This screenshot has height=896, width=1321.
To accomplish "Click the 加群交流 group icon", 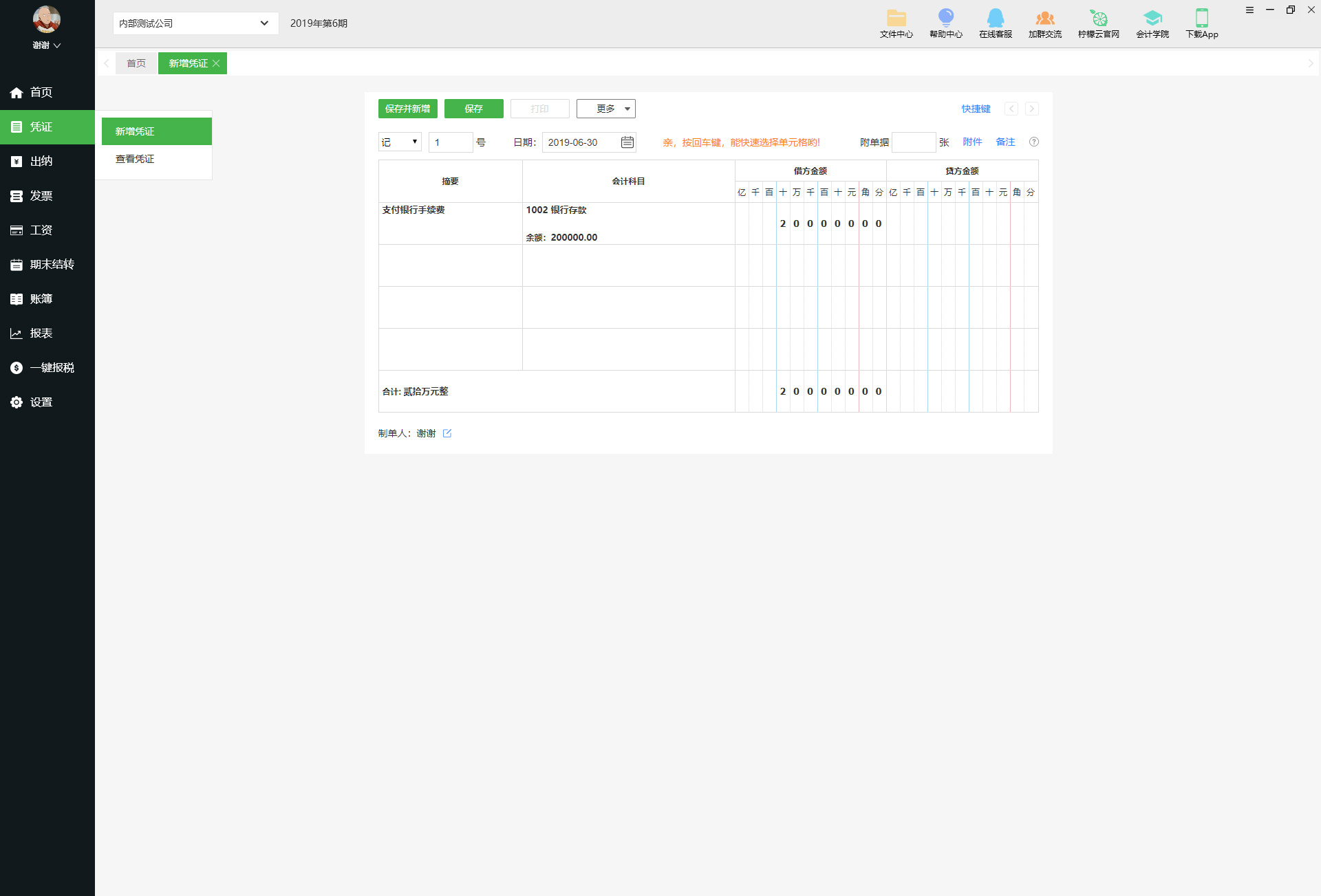I will click(1044, 19).
